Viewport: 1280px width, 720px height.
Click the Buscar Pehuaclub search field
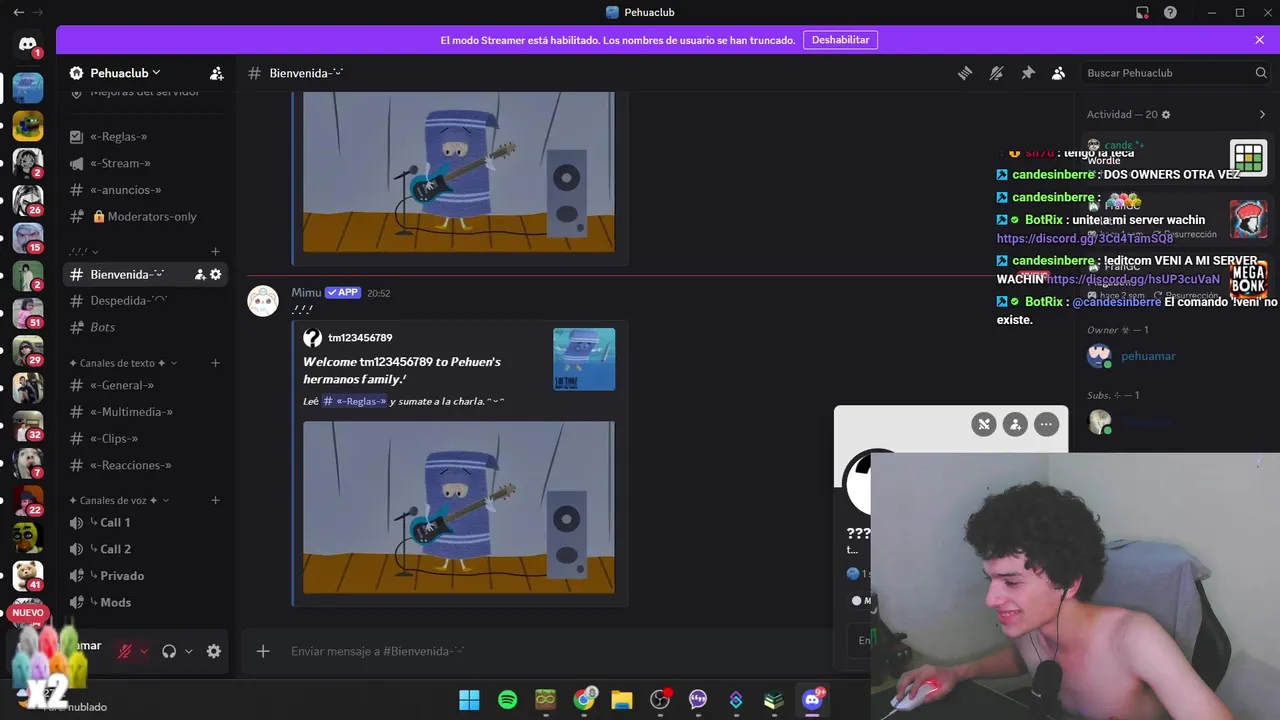(x=1175, y=73)
